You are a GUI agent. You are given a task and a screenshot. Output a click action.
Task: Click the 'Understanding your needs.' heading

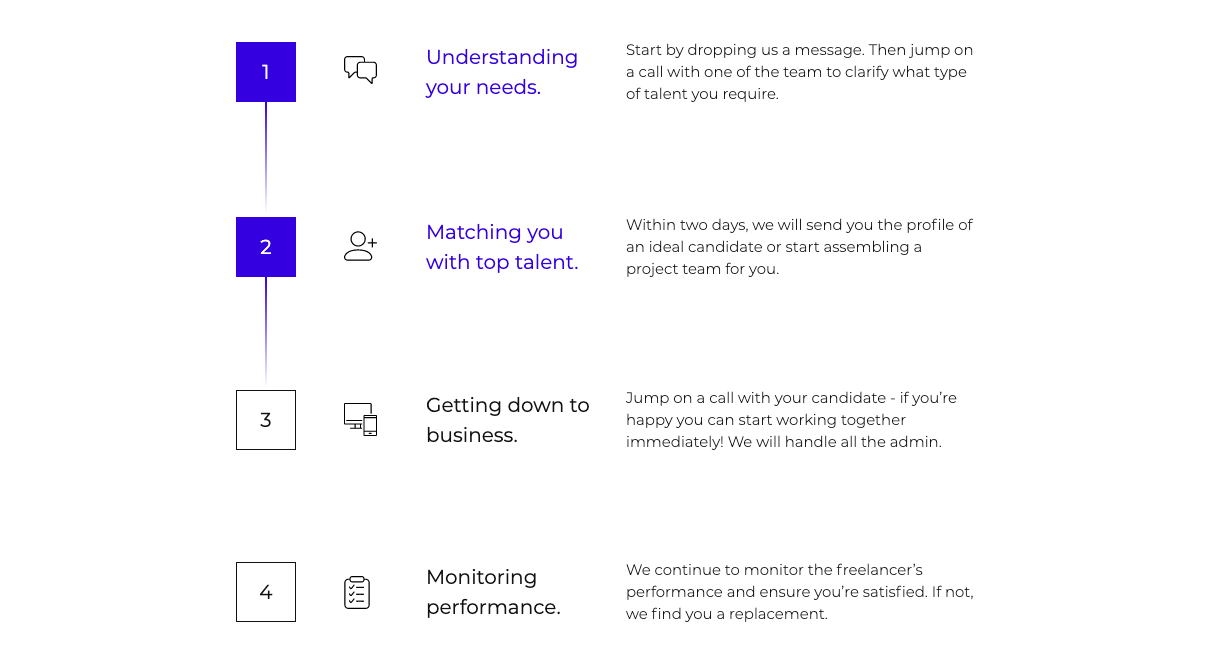pos(501,72)
